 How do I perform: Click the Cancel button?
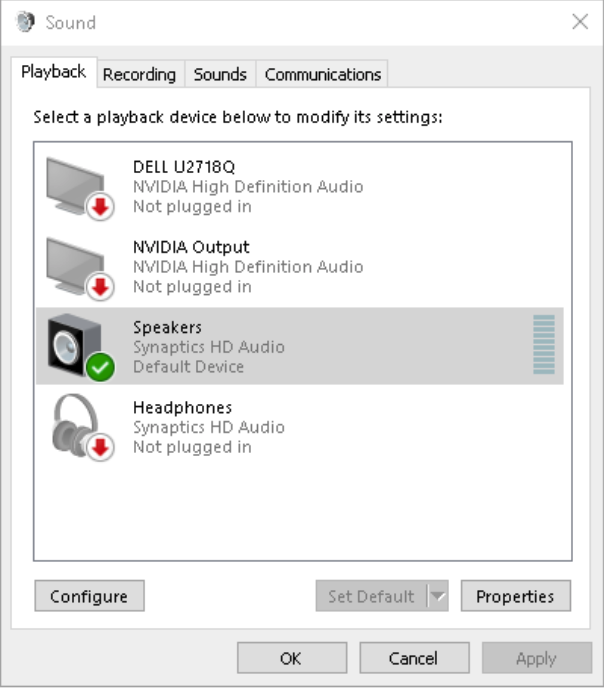[x=414, y=658]
